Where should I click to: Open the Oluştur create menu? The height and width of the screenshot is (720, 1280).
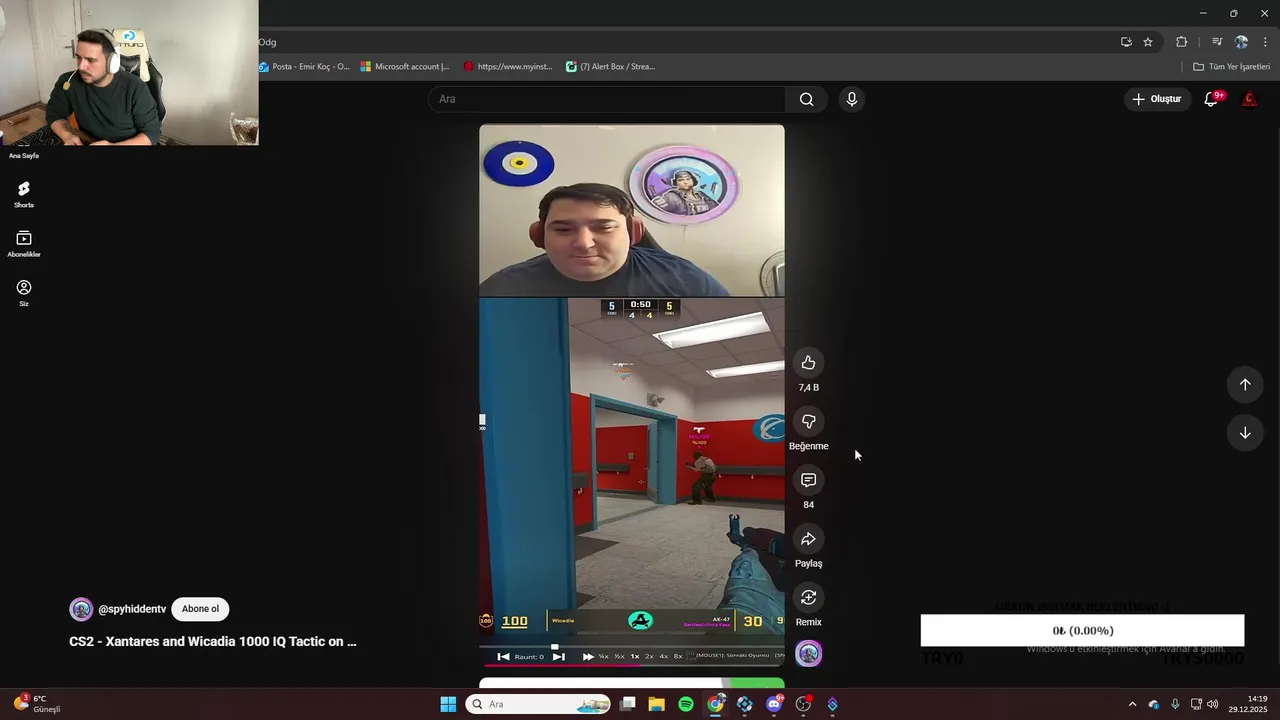point(1157,99)
